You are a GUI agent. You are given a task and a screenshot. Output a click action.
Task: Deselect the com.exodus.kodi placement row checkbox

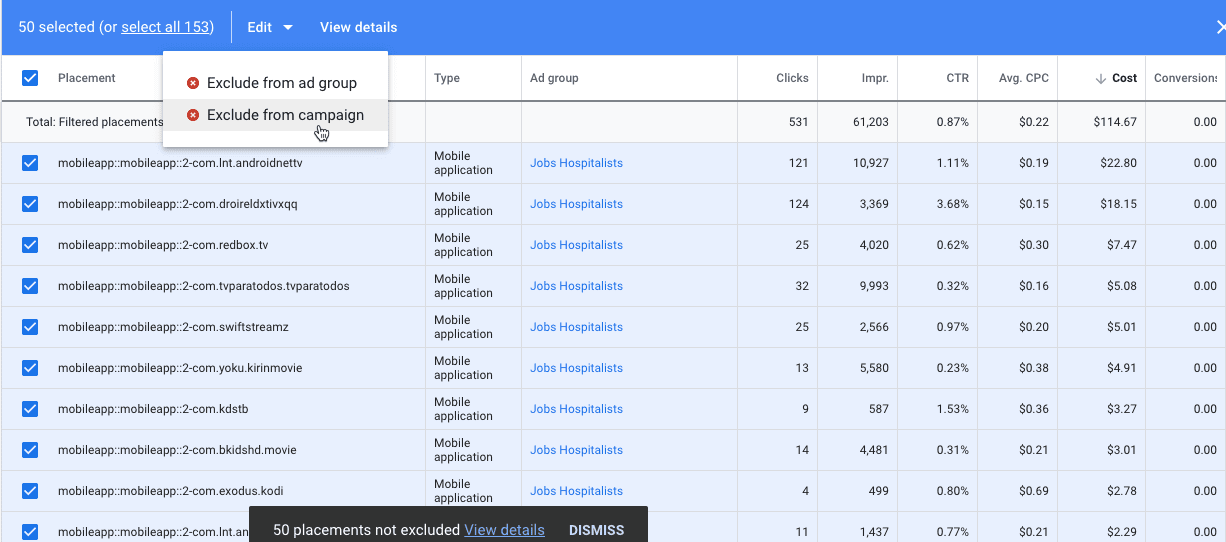[30, 491]
